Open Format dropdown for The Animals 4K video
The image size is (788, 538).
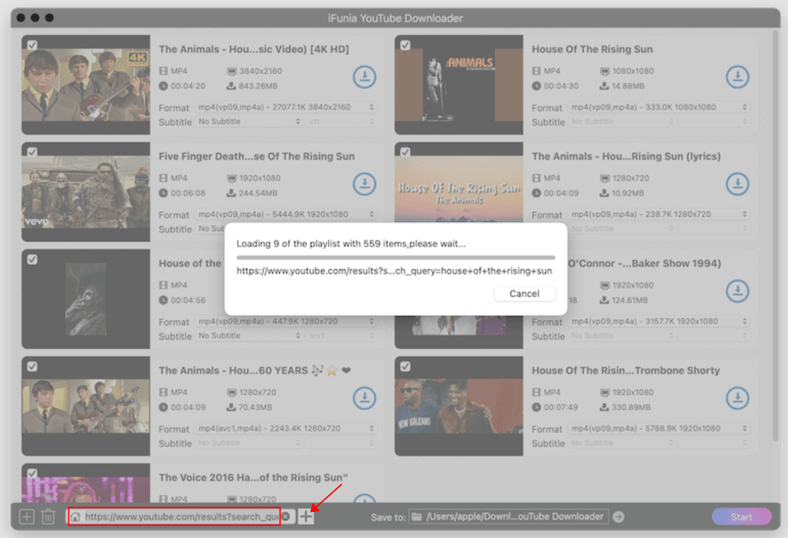pyautogui.click(x=284, y=107)
